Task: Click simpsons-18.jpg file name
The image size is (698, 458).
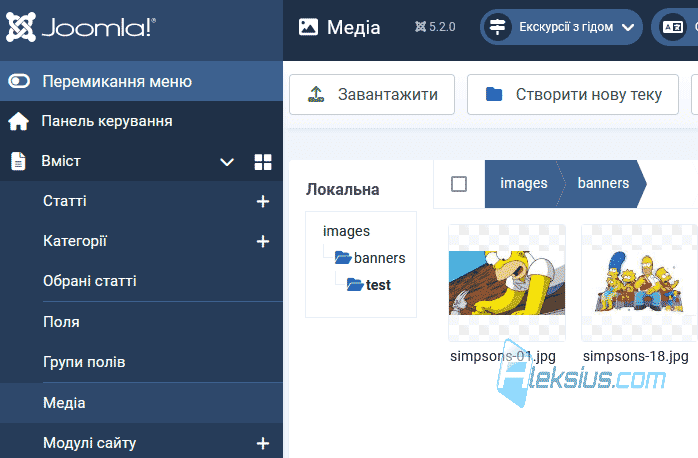Action: coord(636,356)
